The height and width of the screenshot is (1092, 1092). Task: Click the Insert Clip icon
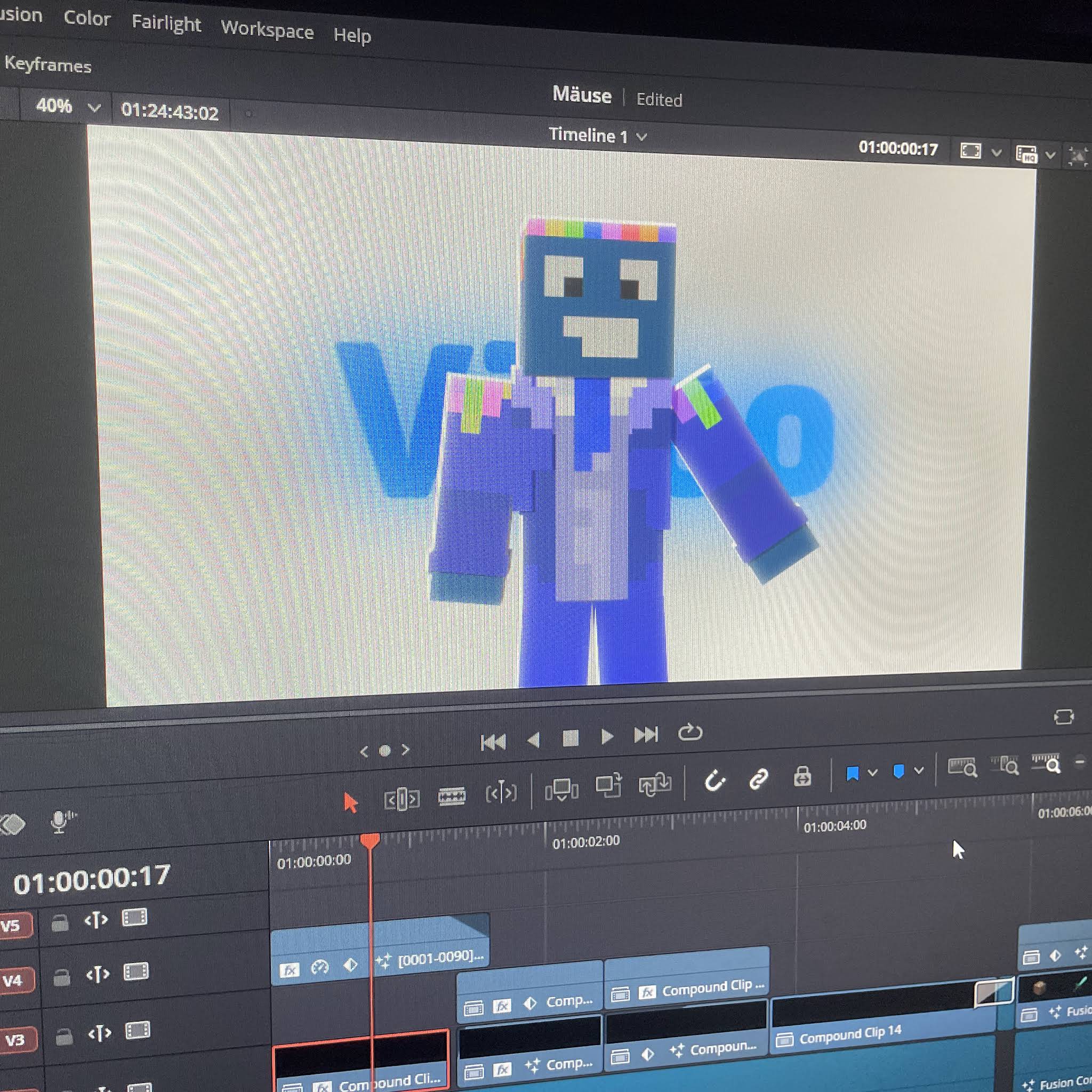(561, 789)
